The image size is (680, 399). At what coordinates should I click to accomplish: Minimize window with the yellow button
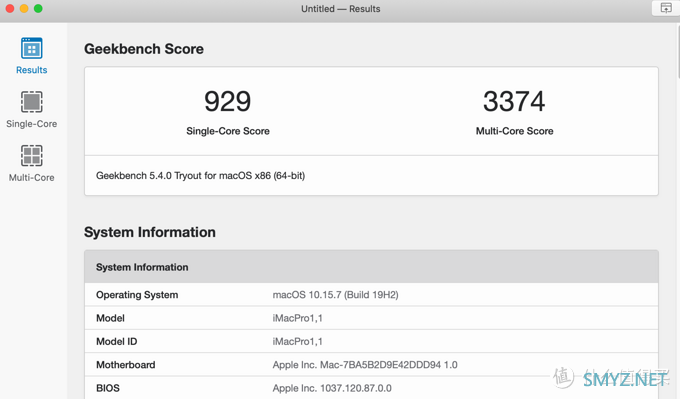(x=24, y=8)
